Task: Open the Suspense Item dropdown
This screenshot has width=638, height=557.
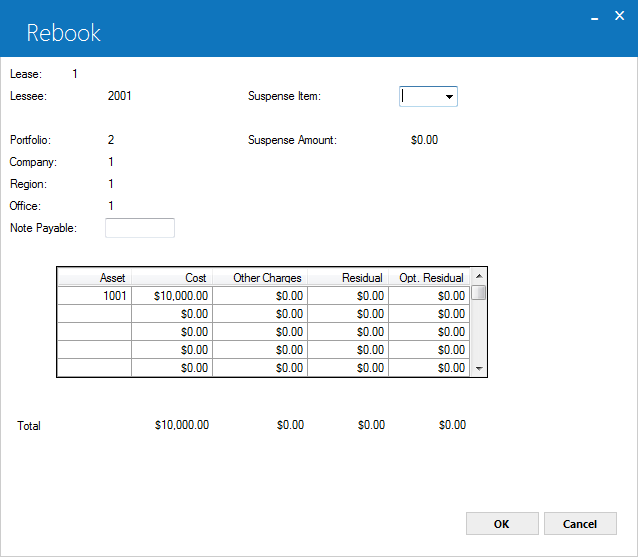Action: tap(449, 96)
